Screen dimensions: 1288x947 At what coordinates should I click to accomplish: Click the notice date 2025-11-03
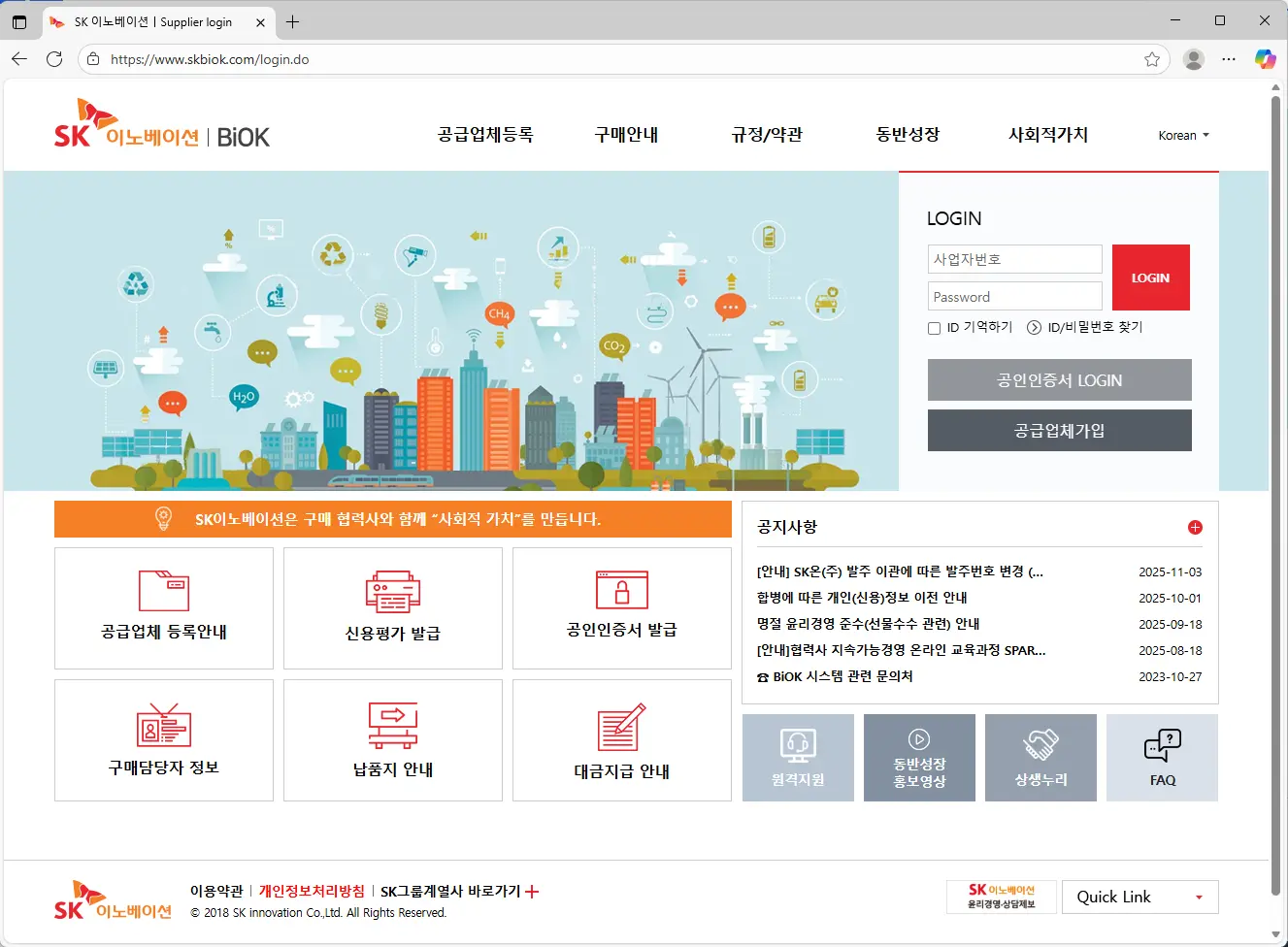1170,572
